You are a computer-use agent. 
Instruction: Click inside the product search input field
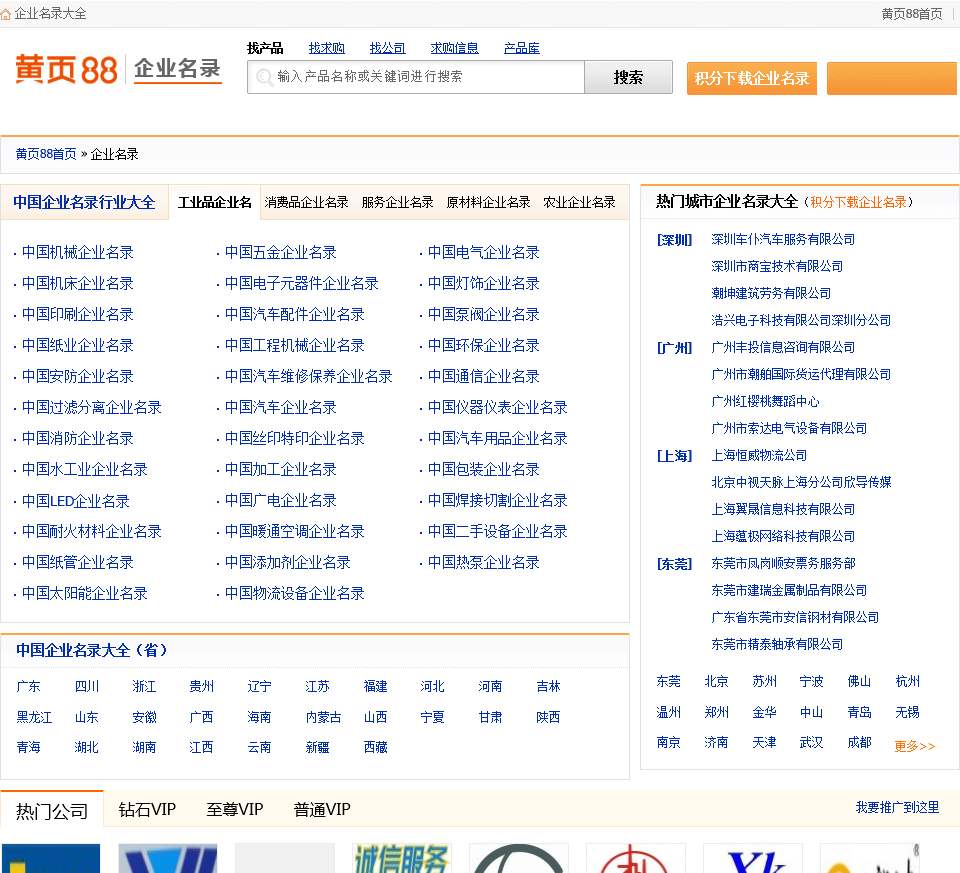point(420,76)
